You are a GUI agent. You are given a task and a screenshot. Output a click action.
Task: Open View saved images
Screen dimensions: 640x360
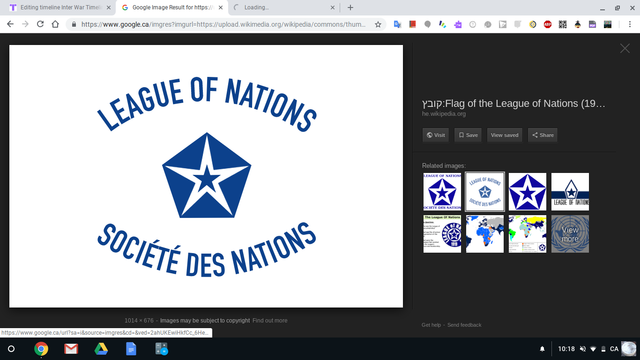click(504, 135)
